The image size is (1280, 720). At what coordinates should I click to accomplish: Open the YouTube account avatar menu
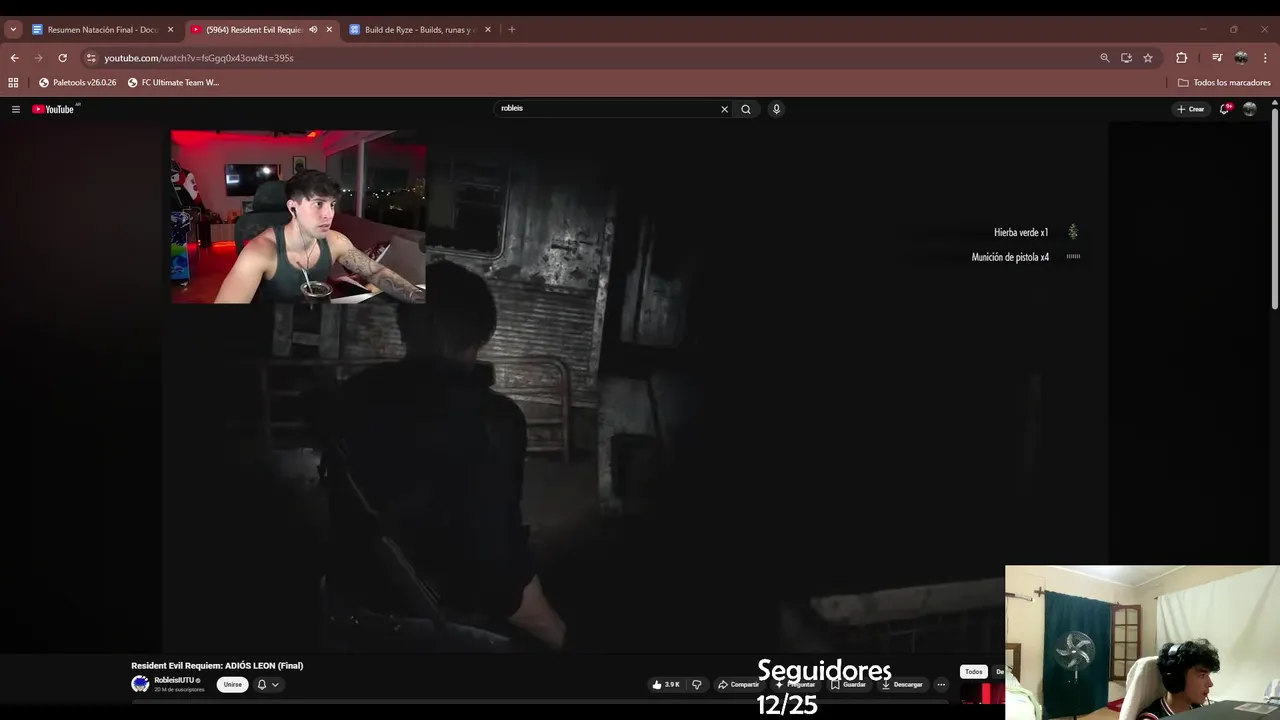1249,109
